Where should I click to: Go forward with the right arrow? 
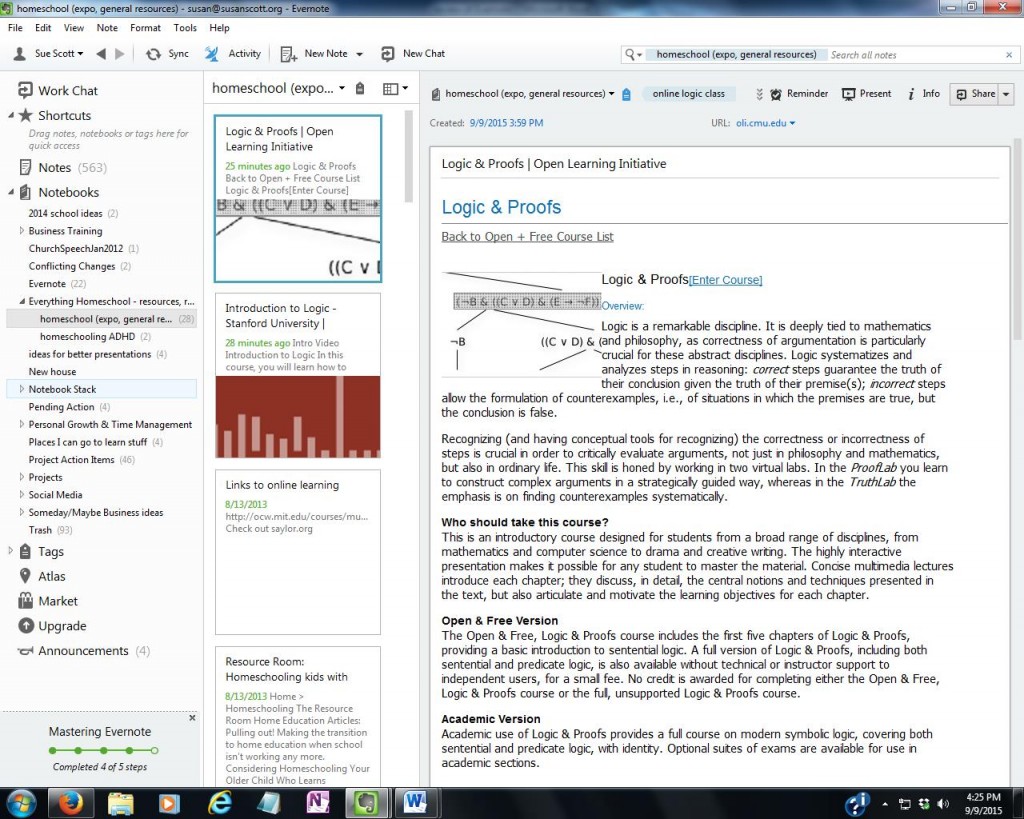click(120, 54)
